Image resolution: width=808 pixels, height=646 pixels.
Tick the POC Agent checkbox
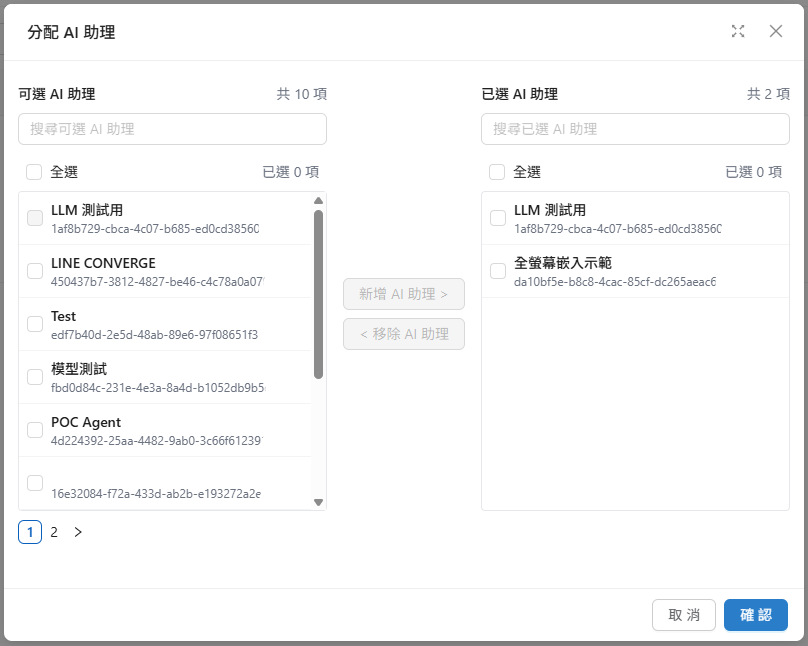coord(35,430)
